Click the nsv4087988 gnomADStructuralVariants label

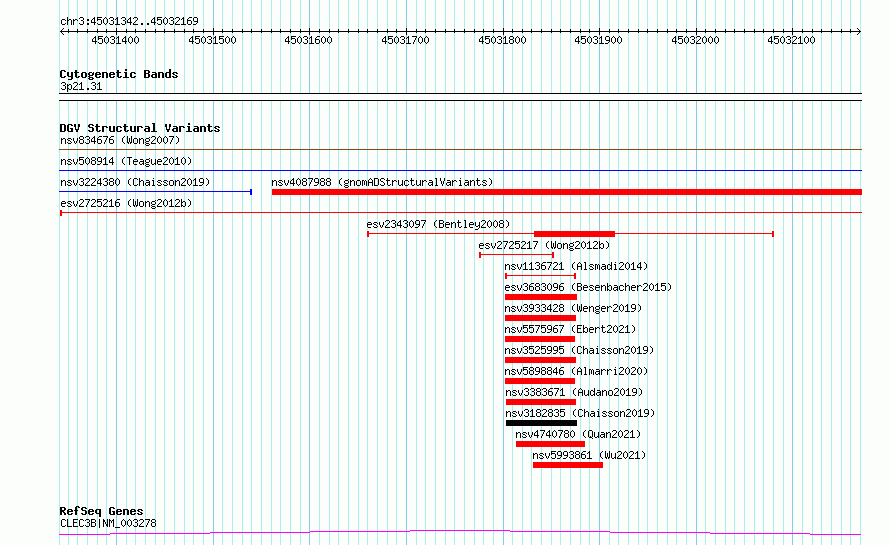[382, 183]
